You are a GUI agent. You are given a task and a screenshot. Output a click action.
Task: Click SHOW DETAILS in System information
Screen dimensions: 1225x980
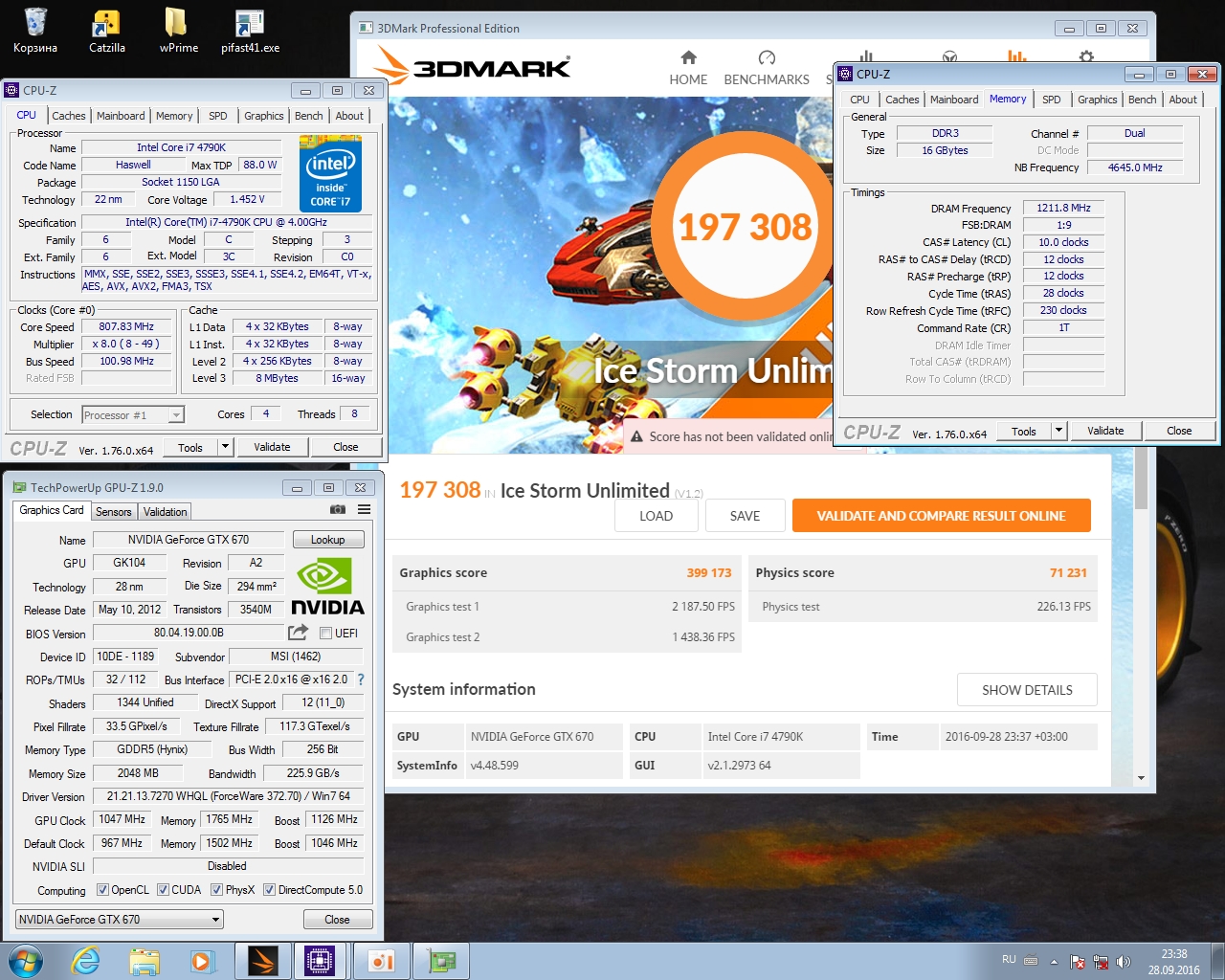pos(1027,690)
